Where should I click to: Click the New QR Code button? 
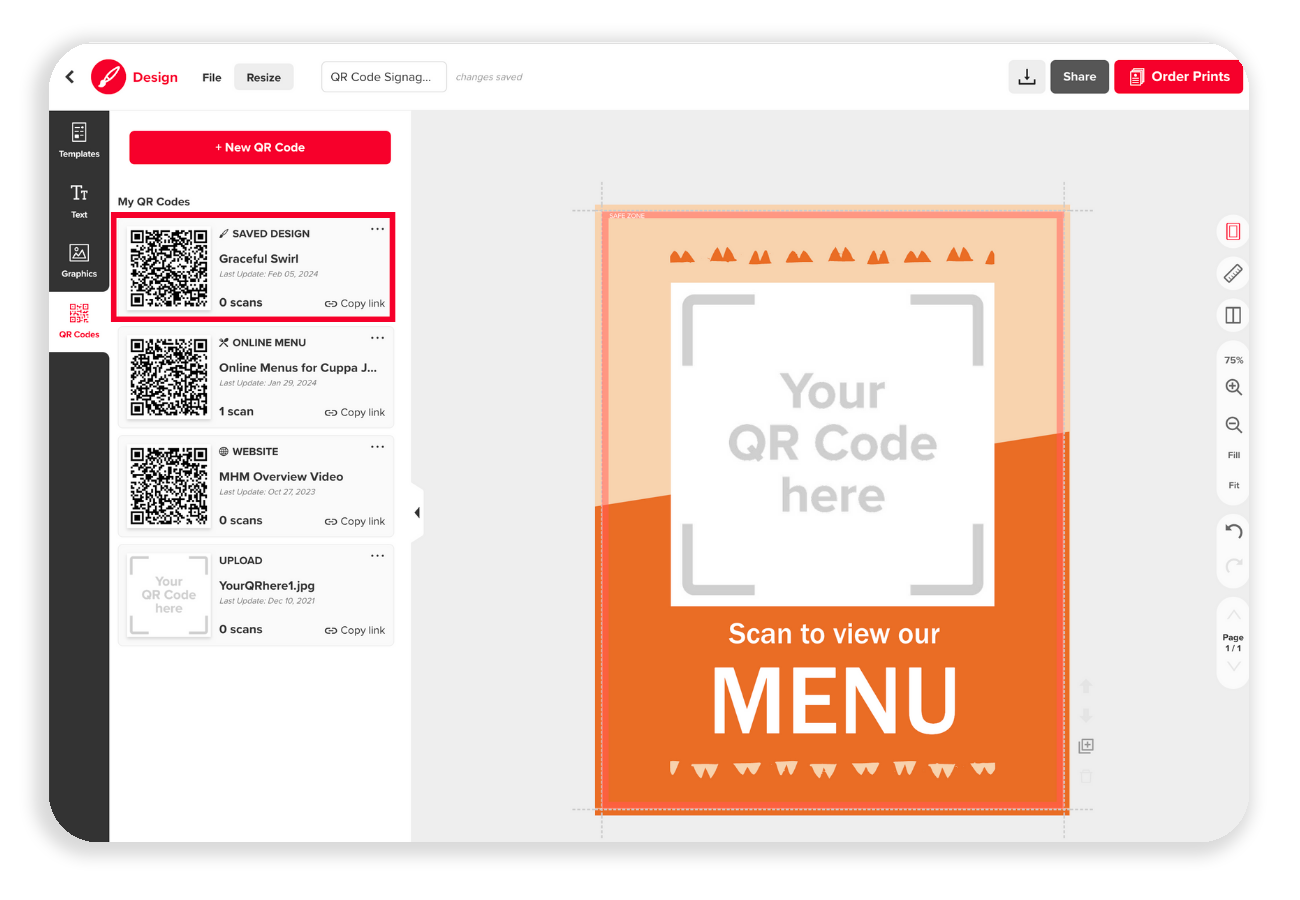(260, 147)
